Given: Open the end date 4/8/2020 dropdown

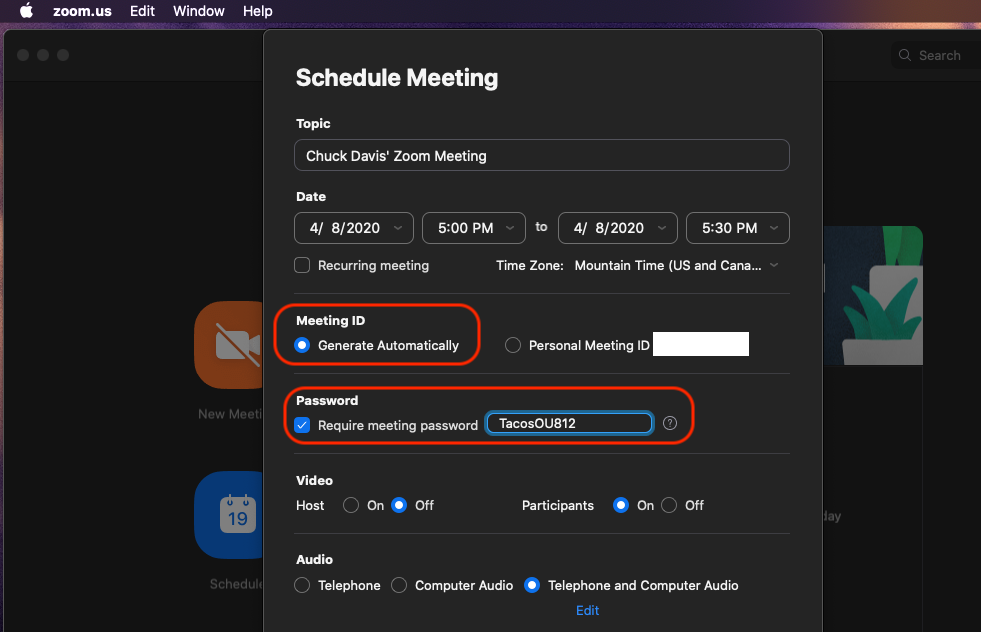Looking at the screenshot, I should click(618, 228).
